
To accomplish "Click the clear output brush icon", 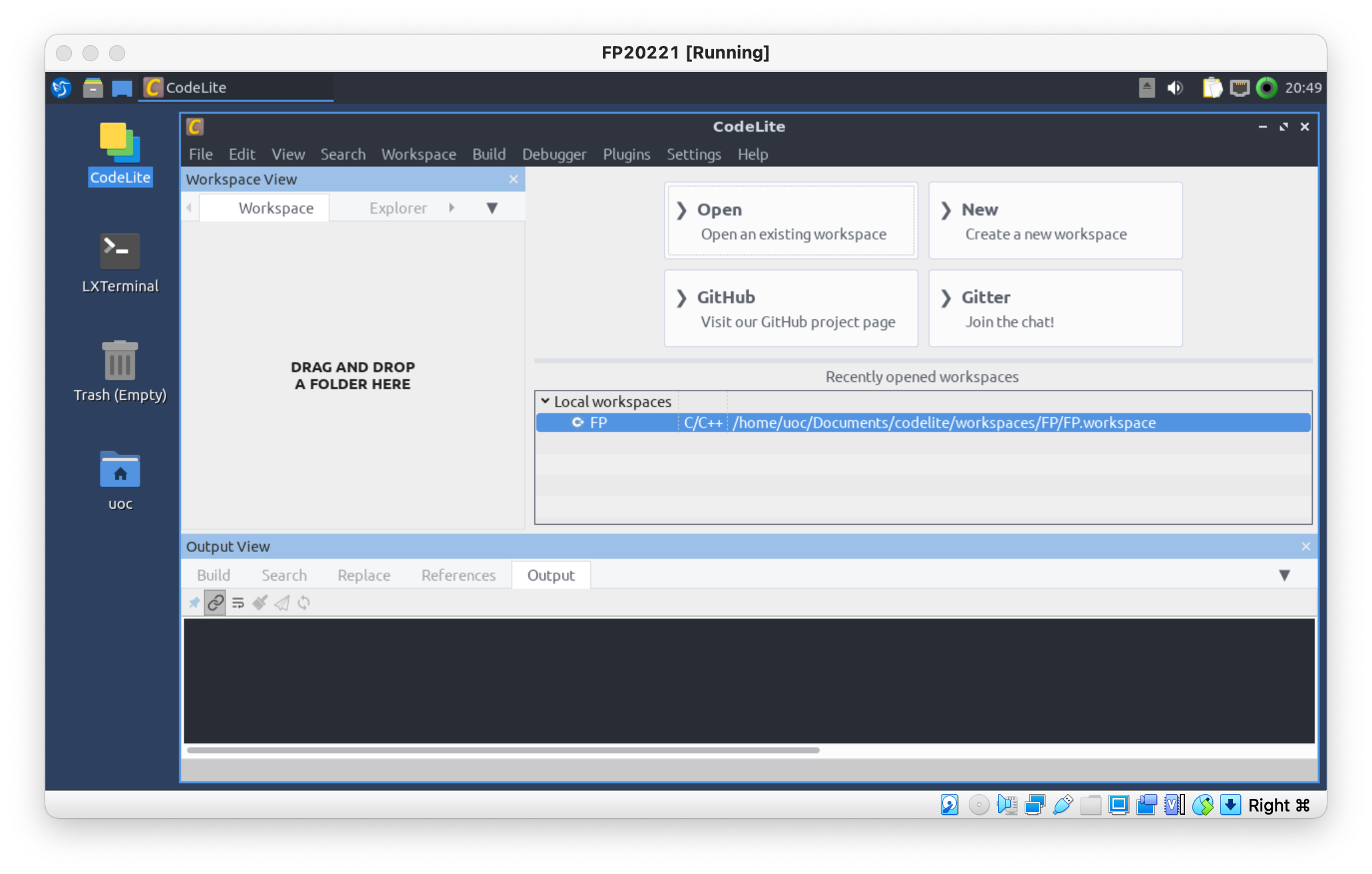I will [x=259, y=603].
